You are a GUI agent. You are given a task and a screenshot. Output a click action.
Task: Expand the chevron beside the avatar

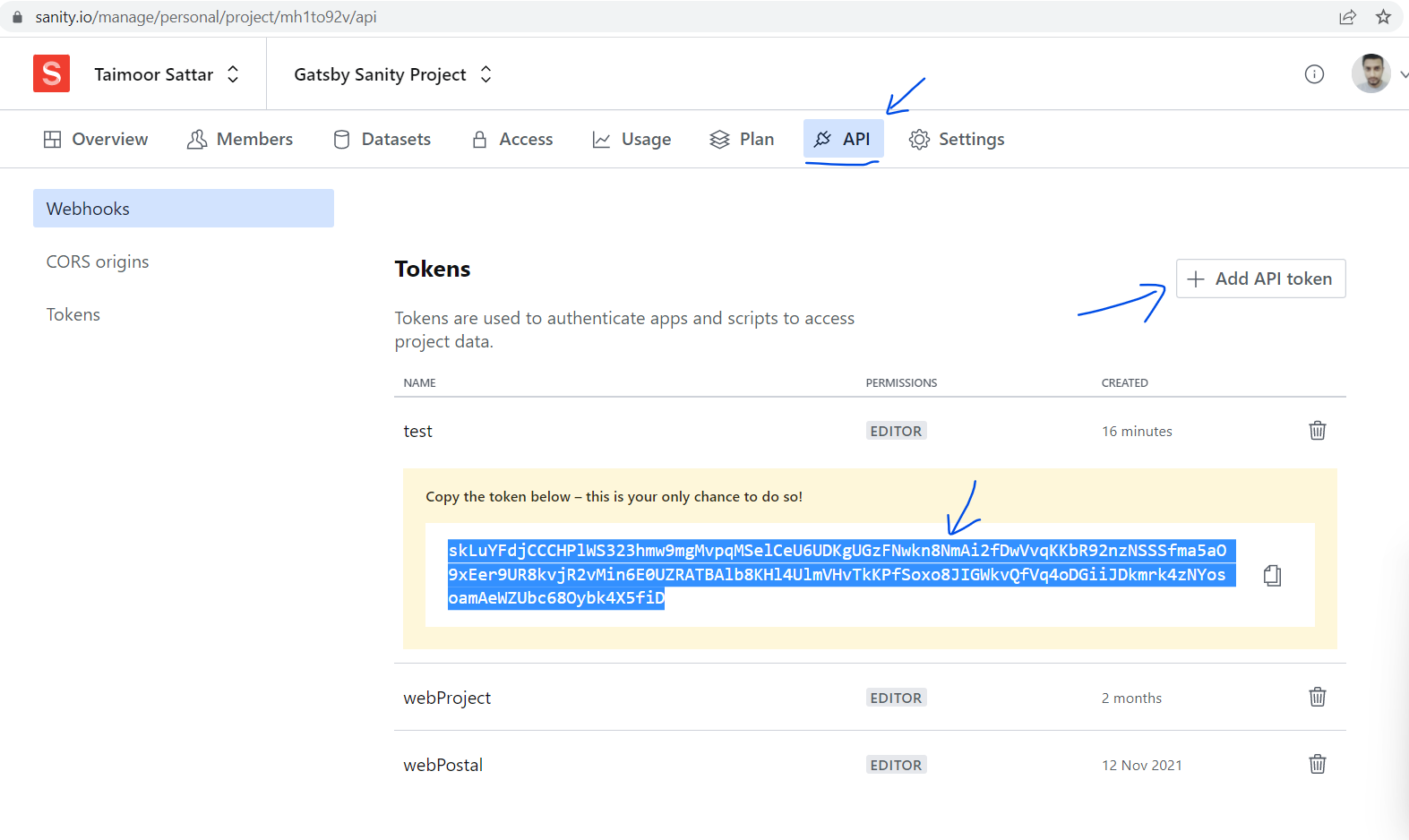[1403, 75]
